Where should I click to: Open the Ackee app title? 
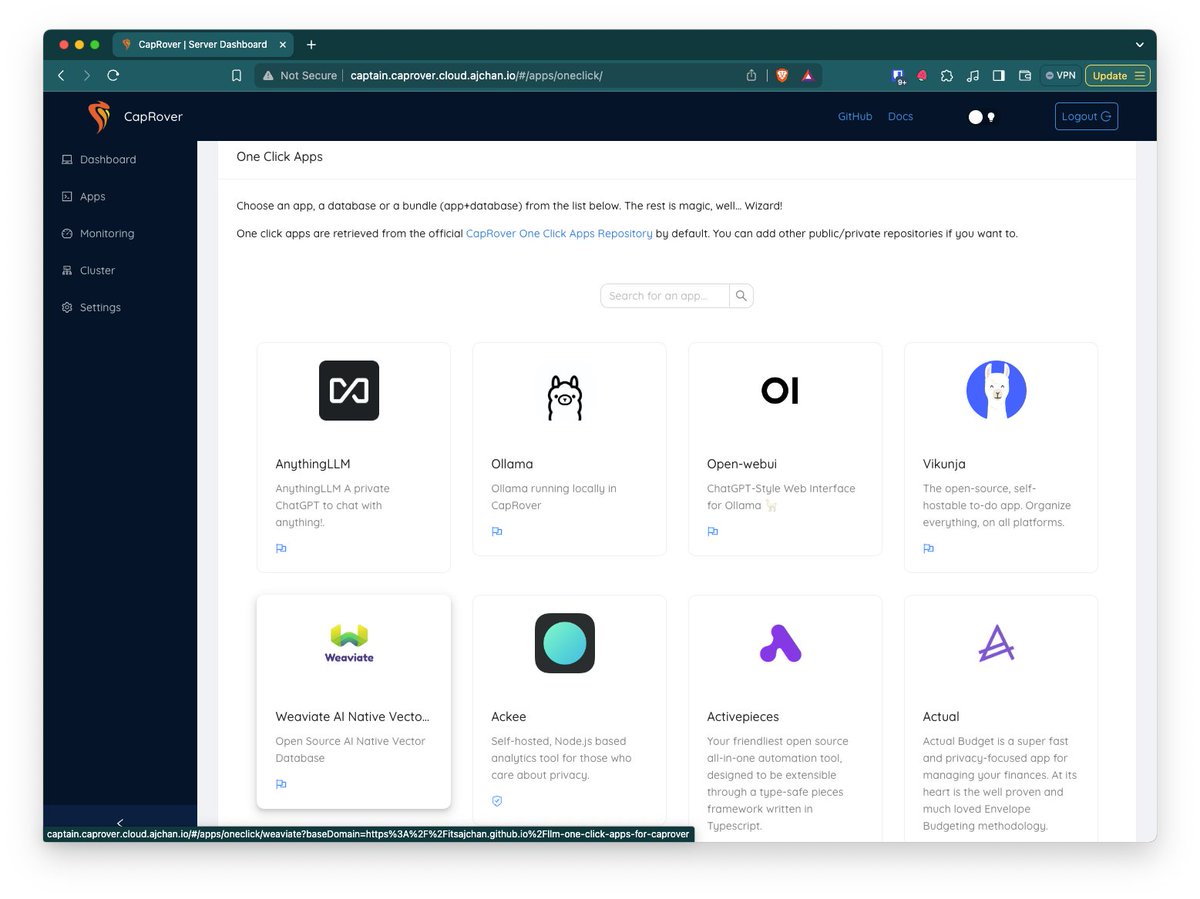[x=509, y=717]
